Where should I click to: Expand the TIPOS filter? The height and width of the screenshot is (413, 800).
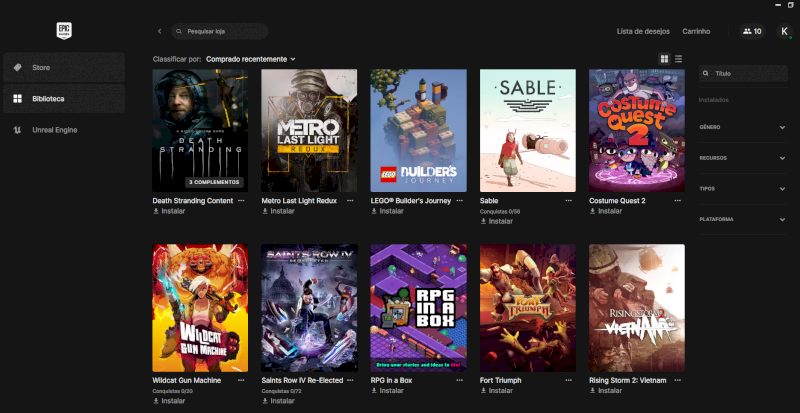tap(743, 189)
